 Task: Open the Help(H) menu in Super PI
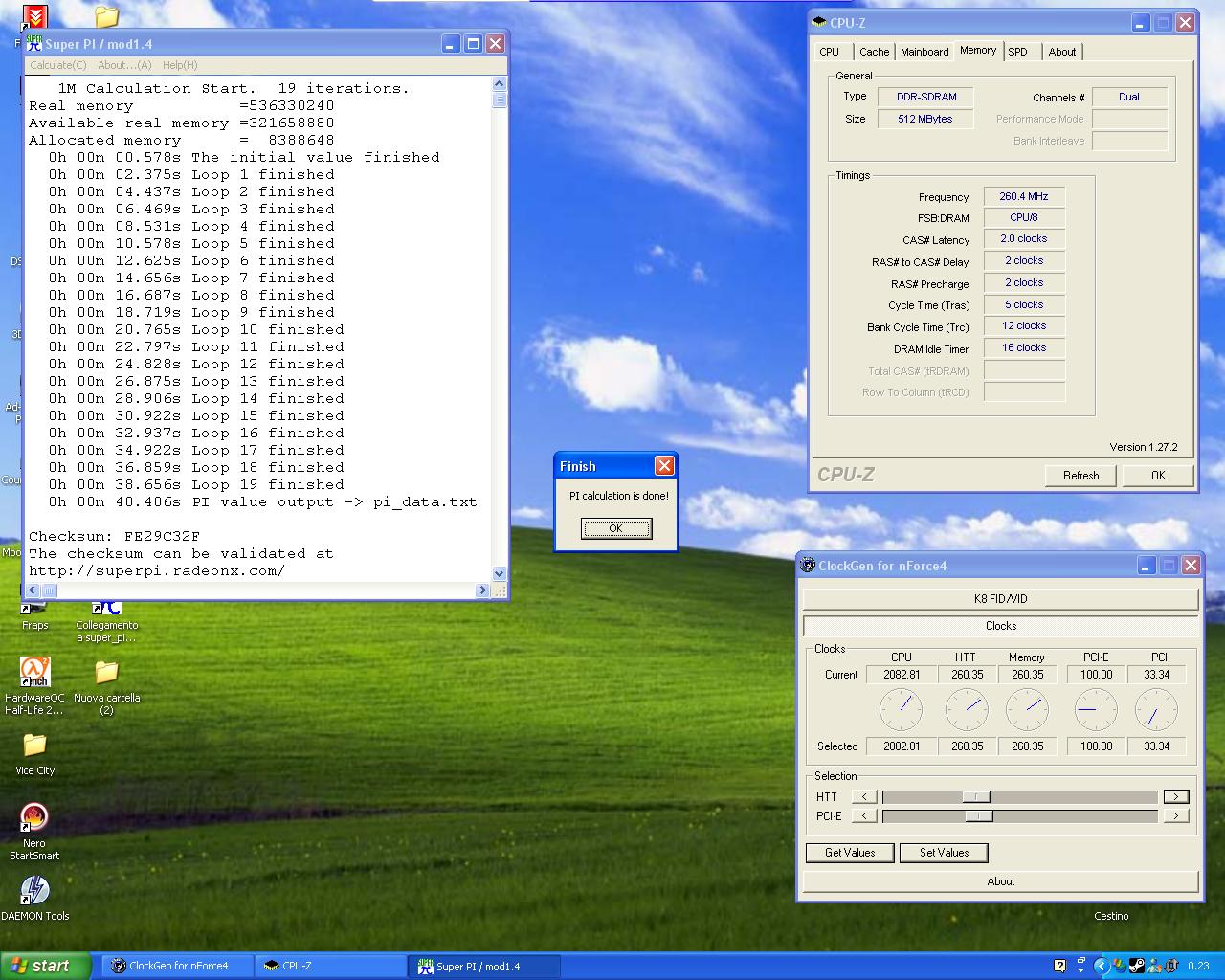click(180, 65)
